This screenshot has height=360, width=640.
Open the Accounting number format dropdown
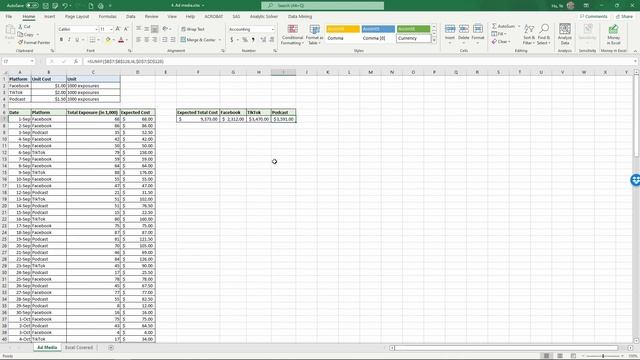coord(273,29)
